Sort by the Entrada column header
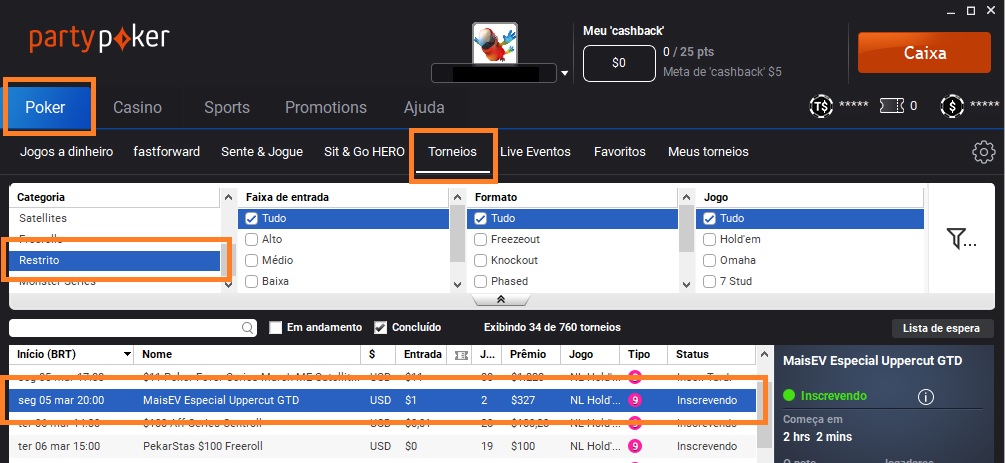1005x463 pixels. pos(422,354)
